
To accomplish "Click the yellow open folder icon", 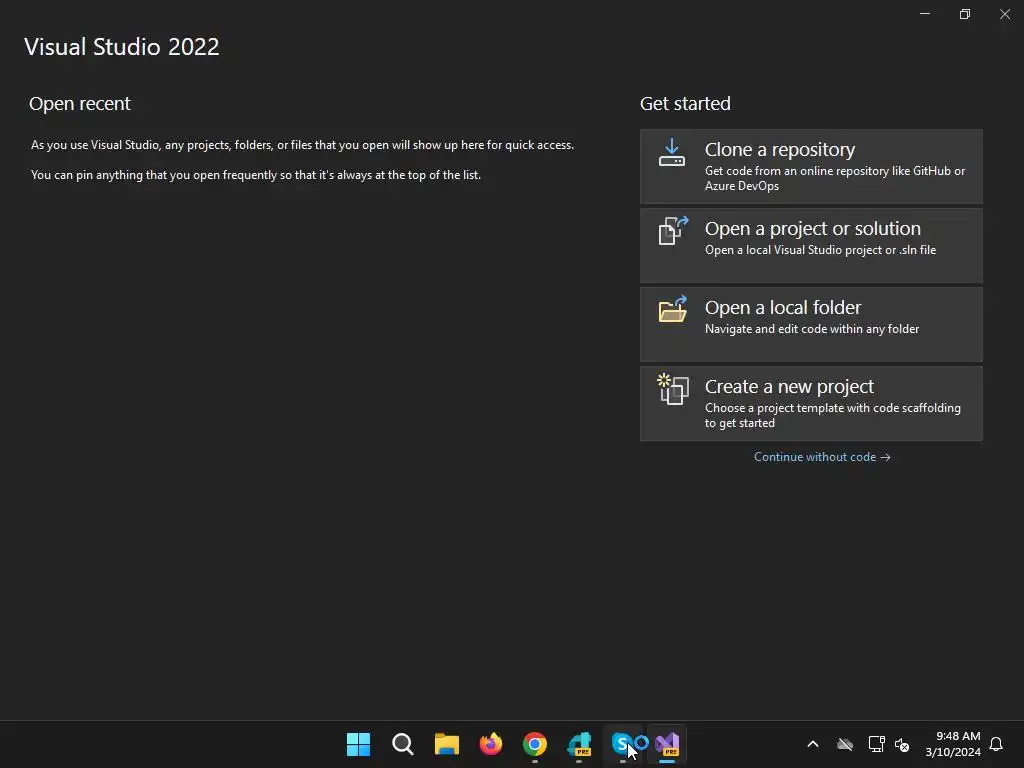I will 673,310.
